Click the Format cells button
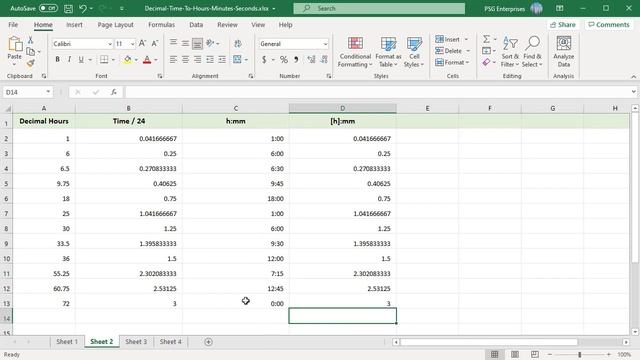 pos(452,62)
